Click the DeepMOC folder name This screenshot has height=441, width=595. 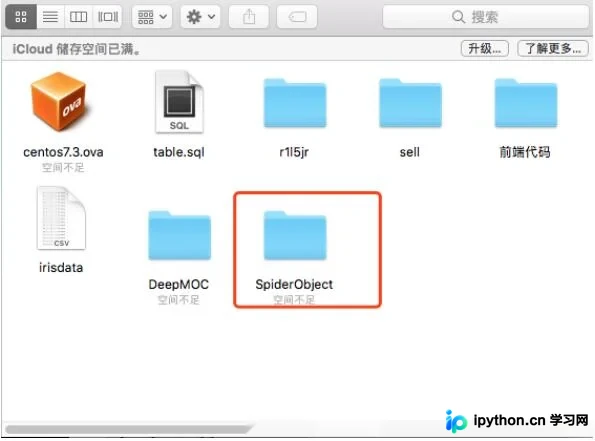(179, 284)
